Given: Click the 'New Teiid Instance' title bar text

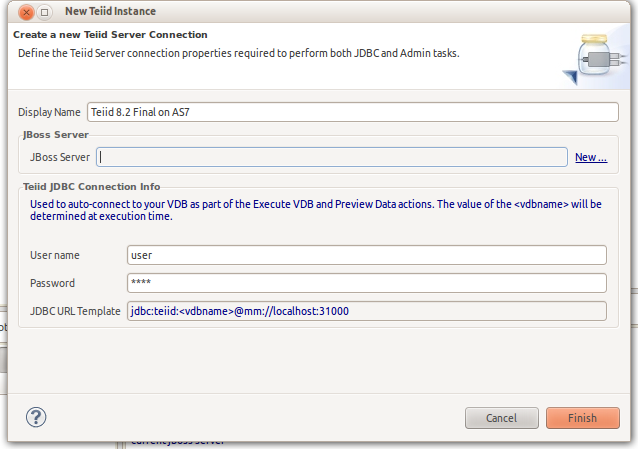Looking at the screenshot, I should 110,11.
